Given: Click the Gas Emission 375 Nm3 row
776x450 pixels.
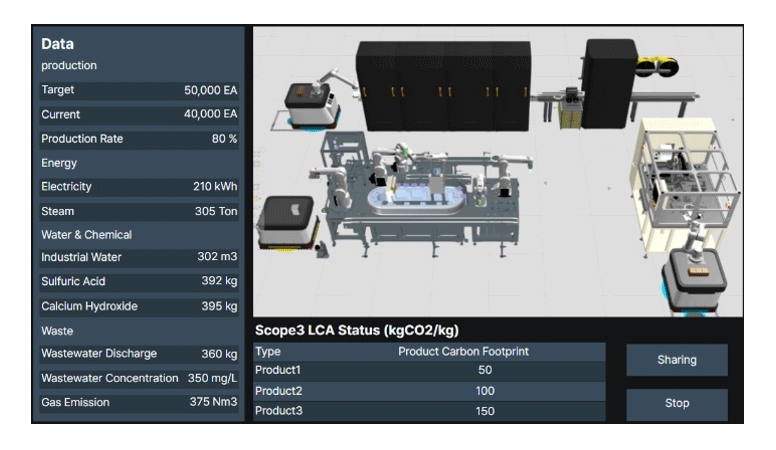Looking at the screenshot, I should click(139, 402).
